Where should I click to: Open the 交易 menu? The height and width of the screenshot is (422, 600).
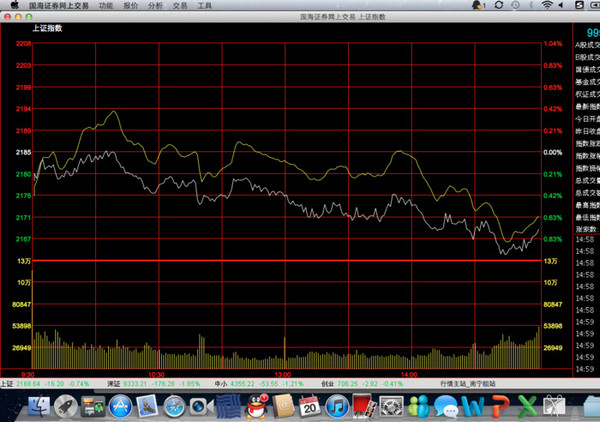pos(180,5)
